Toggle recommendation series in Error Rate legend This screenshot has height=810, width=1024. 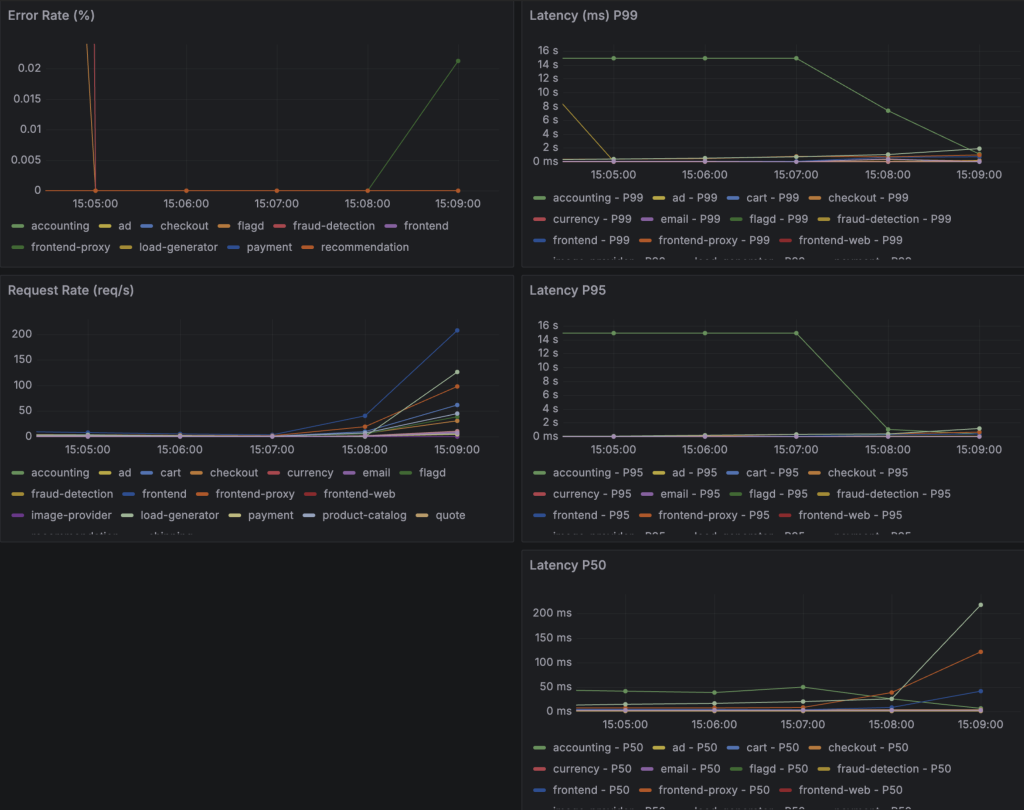364,247
